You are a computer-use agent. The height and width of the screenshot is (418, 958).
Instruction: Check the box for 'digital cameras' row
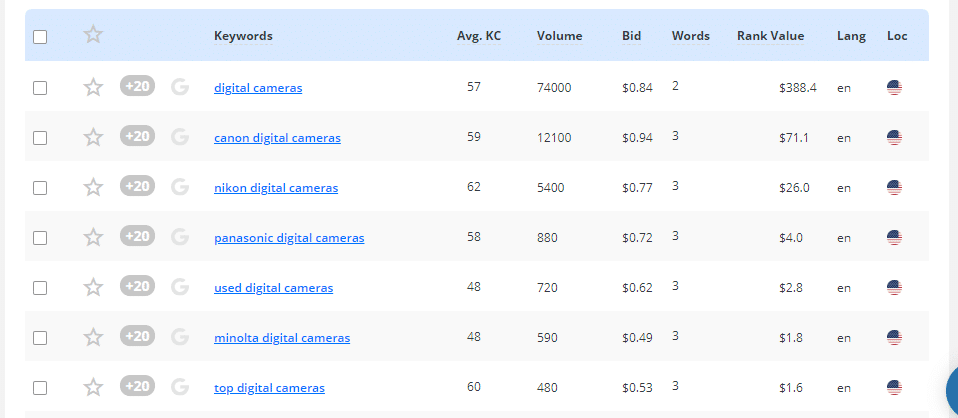(x=40, y=88)
